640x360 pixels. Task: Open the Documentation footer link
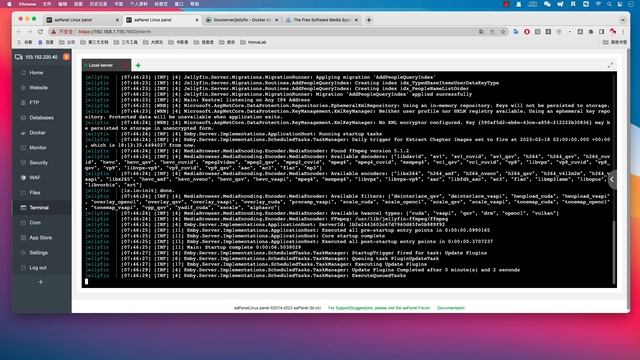coord(451,308)
